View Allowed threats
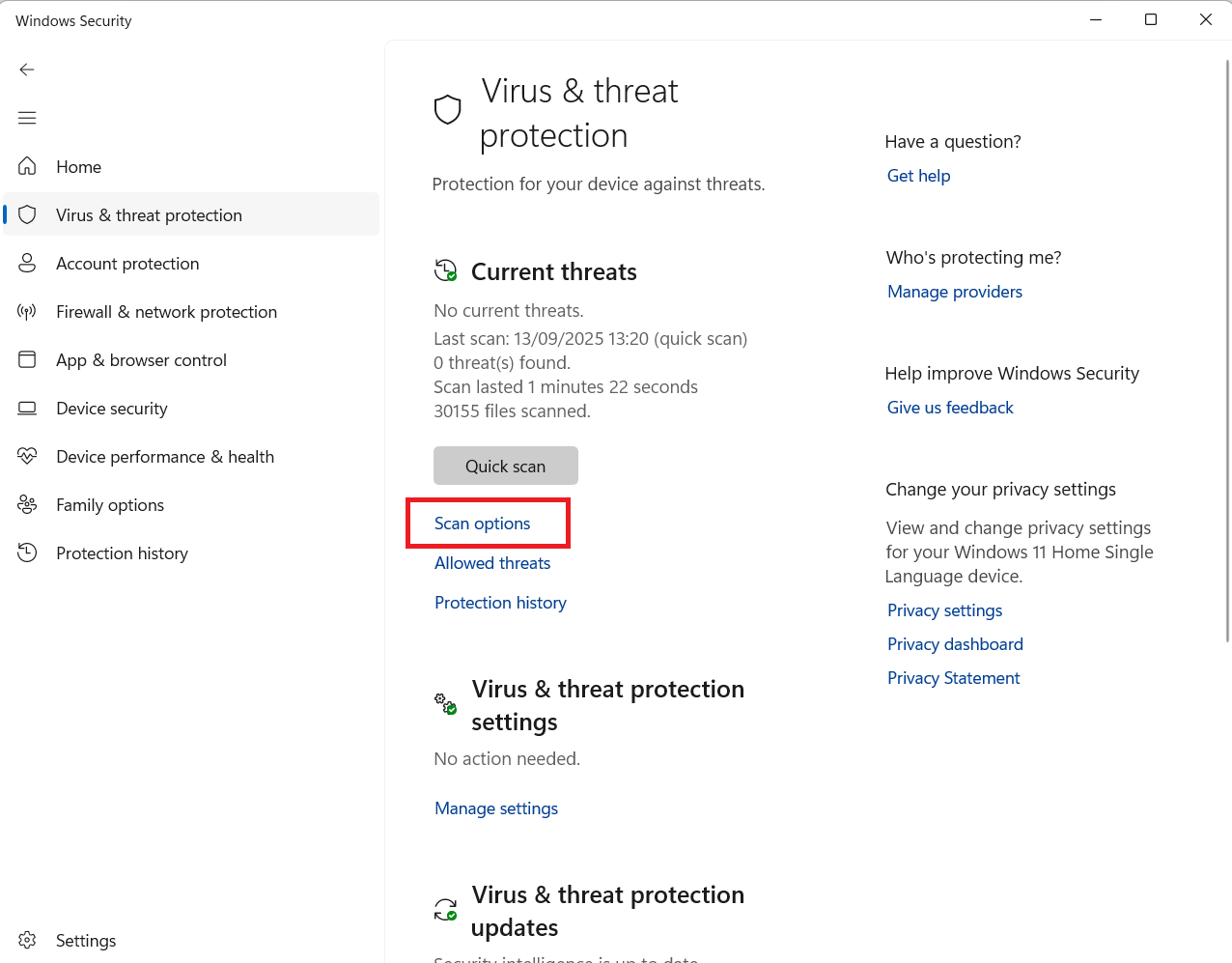 tap(492, 563)
